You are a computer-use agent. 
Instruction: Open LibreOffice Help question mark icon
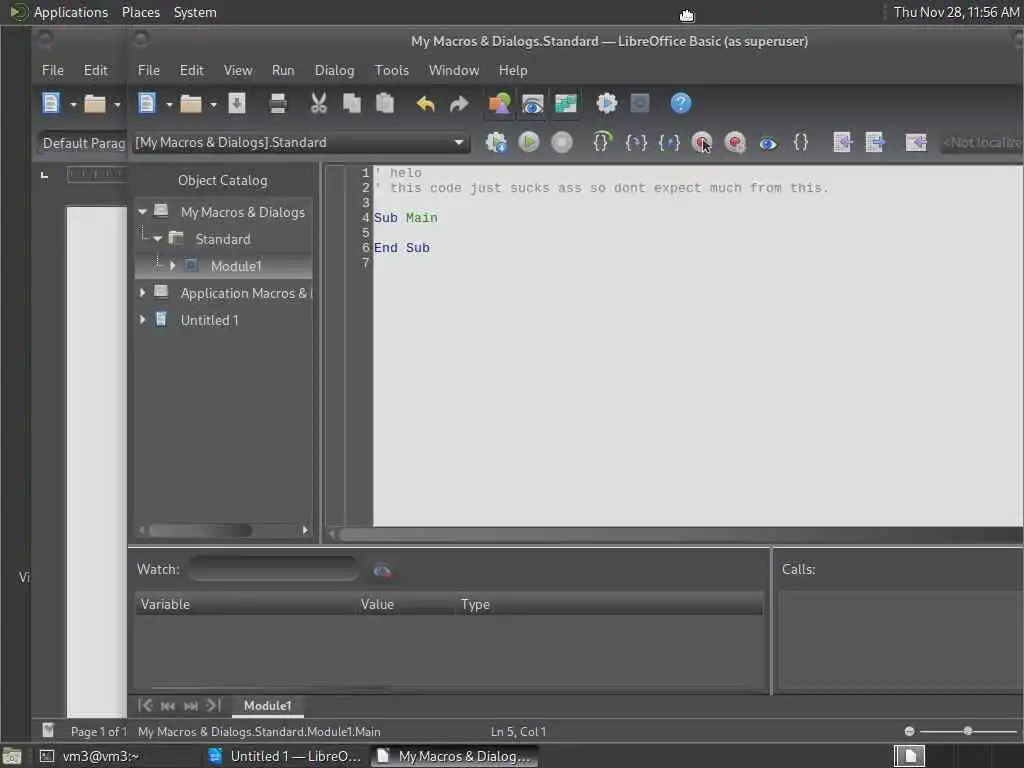[680, 103]
